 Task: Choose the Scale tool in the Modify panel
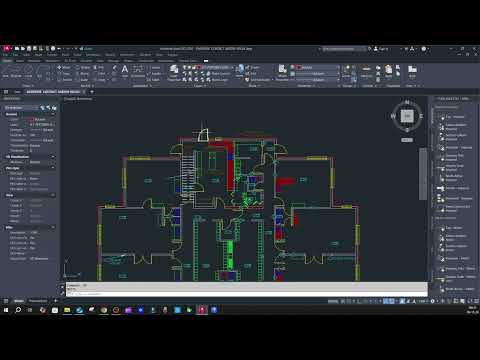click(82, 80)
